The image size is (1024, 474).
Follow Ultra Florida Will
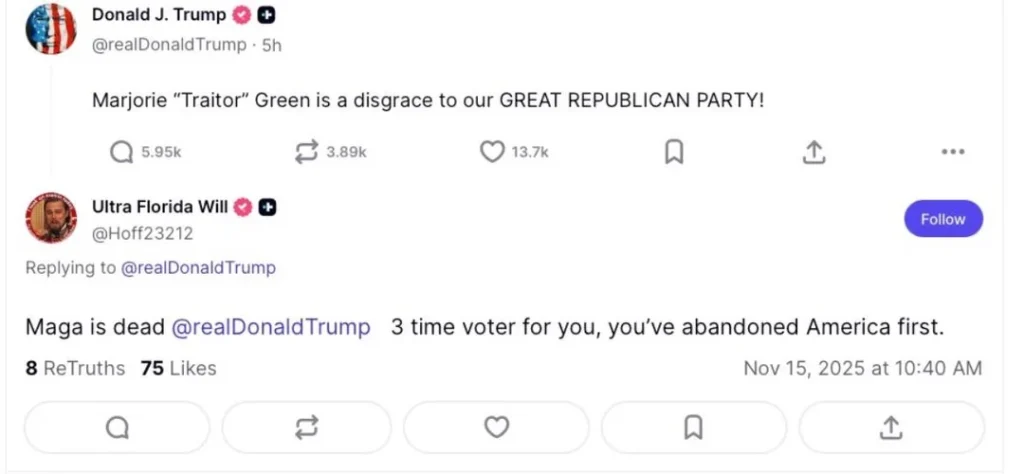(942, 219)
